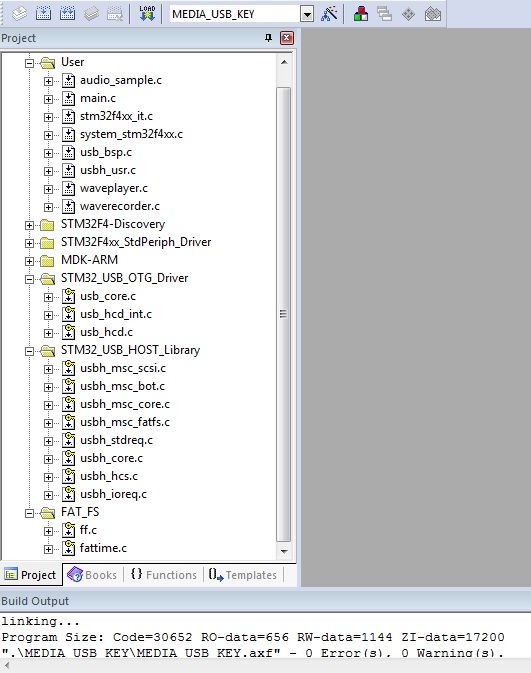The height and width of the screenshot is (673, 531).
Task: Expand the STM32F4-Discovery group
Action: pyautogui.click(x=29, y=225)
